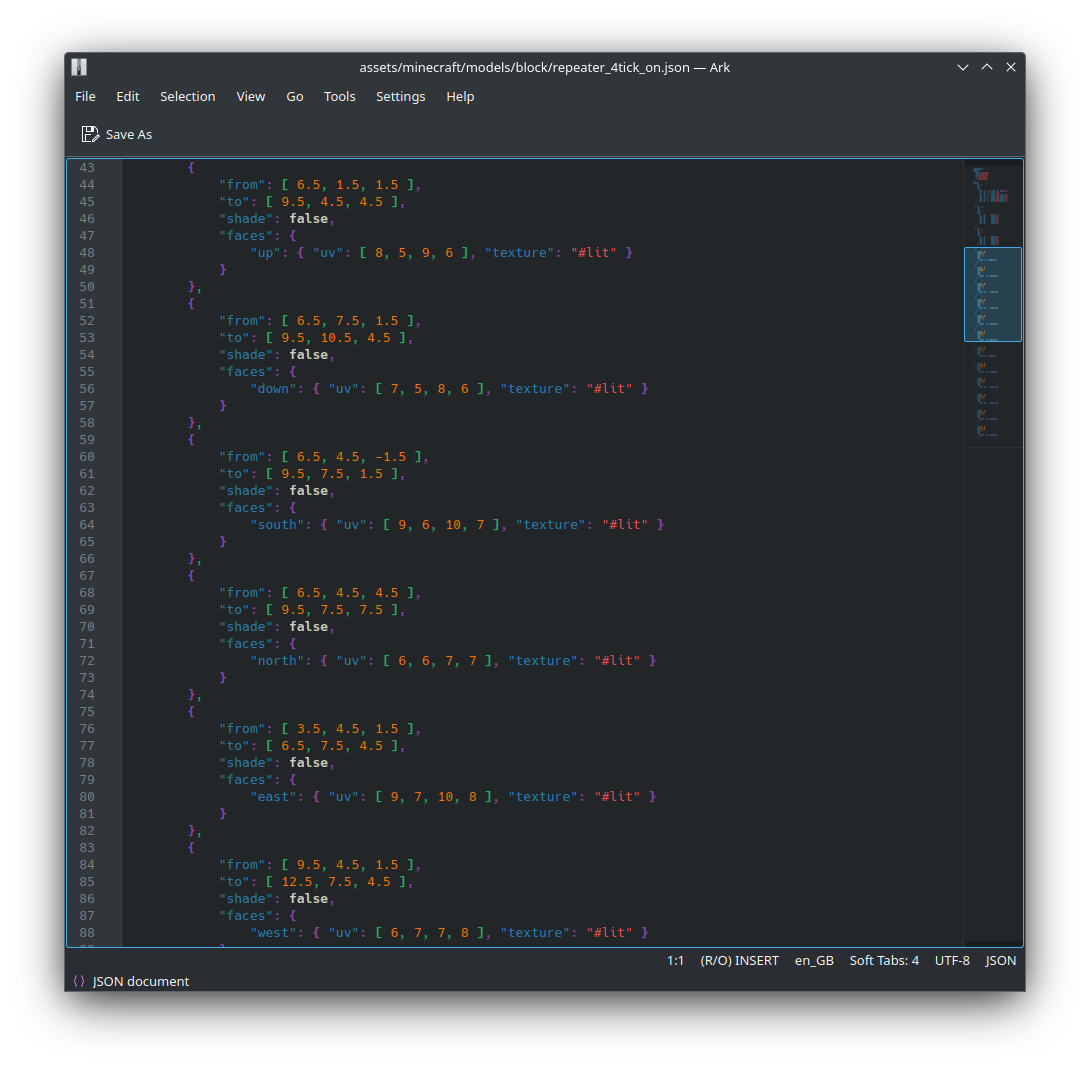This screenshot has height=1068, width=1090.
Task: Click the "faces" key on line 63
Action: pos(246,508)
